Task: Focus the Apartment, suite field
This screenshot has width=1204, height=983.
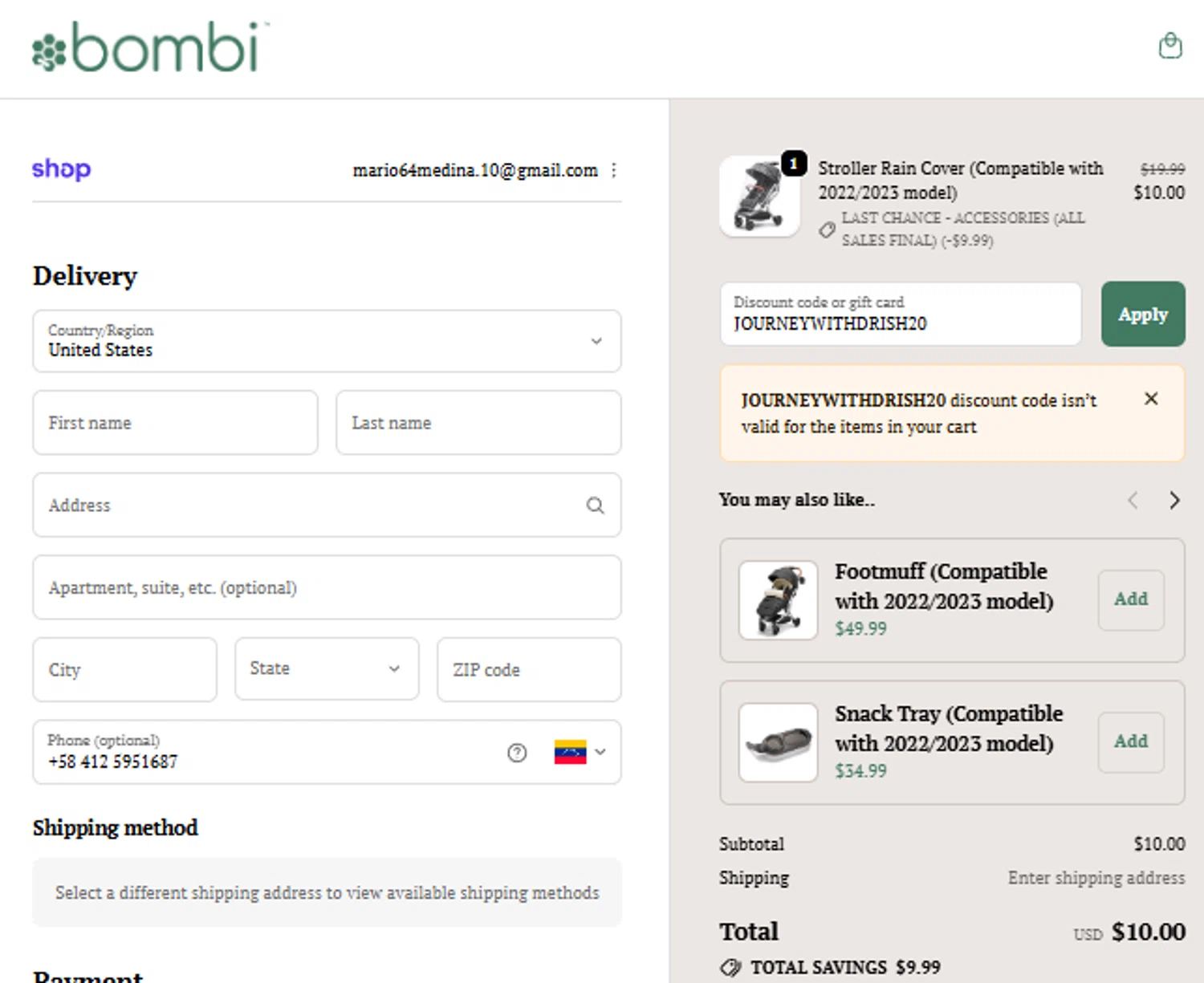Action: point(327,587)
